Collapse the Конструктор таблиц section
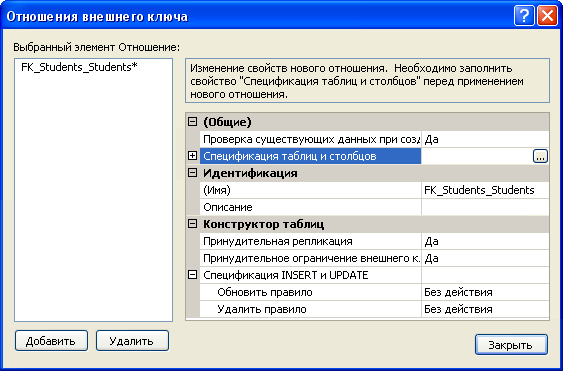Image resolution: width=563 pixels, height=371 pixels. (x=193, y=224)
